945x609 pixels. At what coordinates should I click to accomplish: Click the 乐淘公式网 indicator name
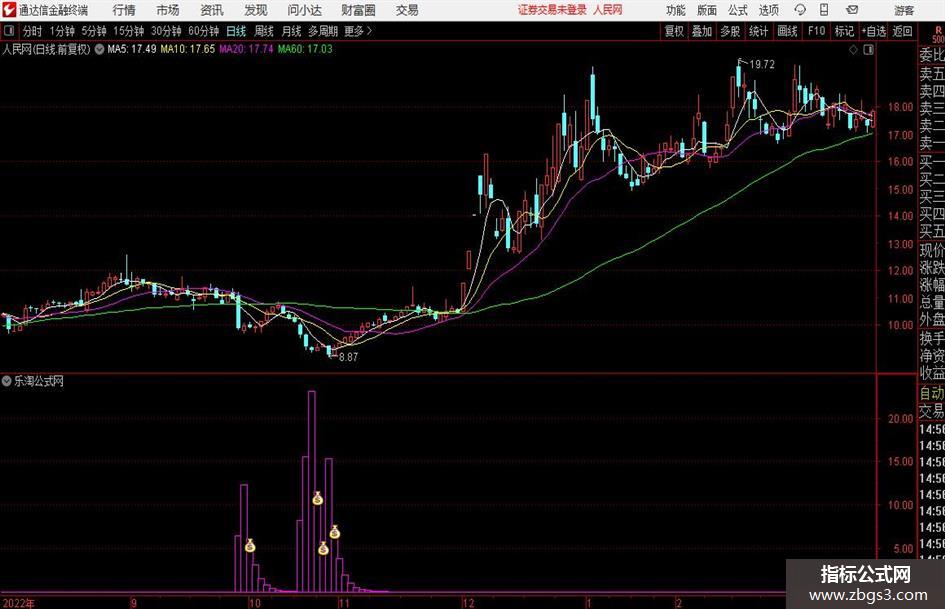coord(39,381)
